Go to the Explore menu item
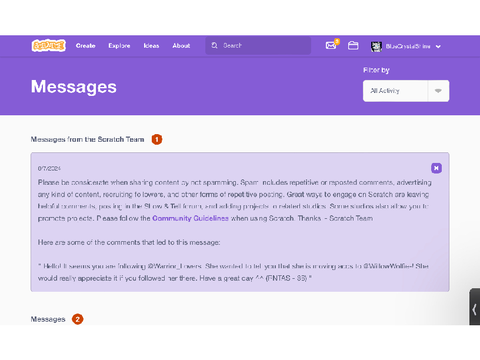Image resolution: width=480 pixels, height=360 pixels. coord(119,46)
